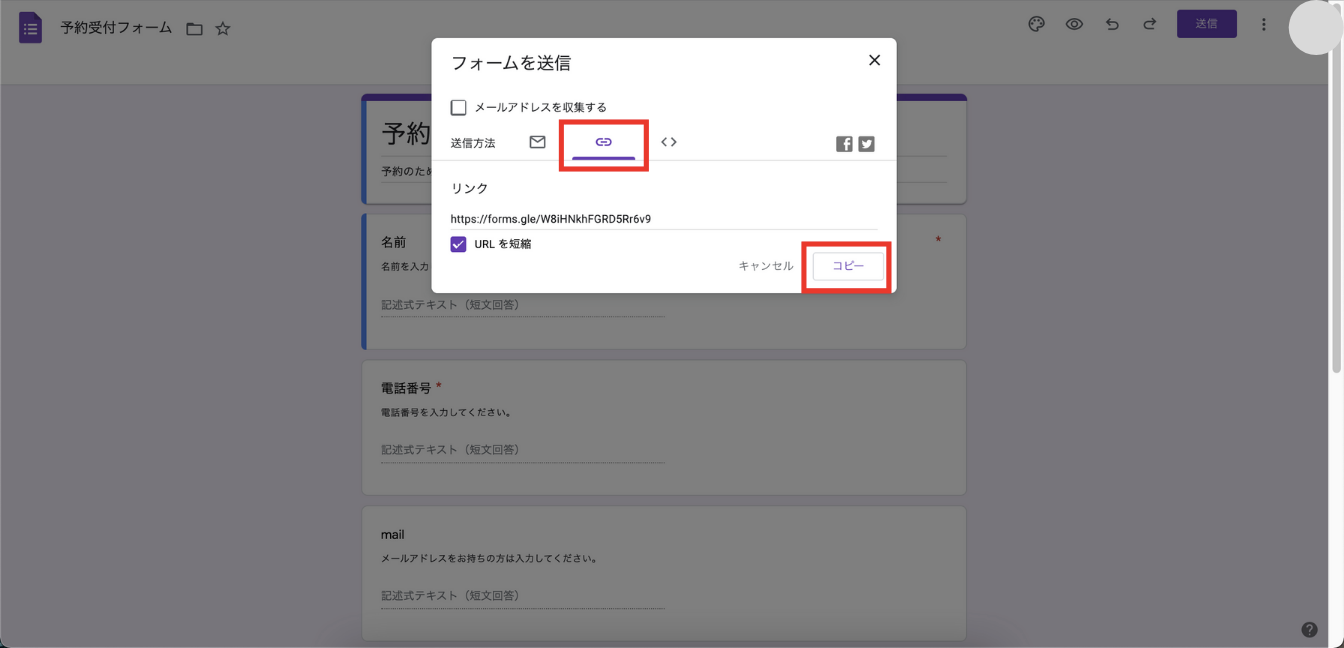
Task: Open the theme customization palette
Action: 1036,23
